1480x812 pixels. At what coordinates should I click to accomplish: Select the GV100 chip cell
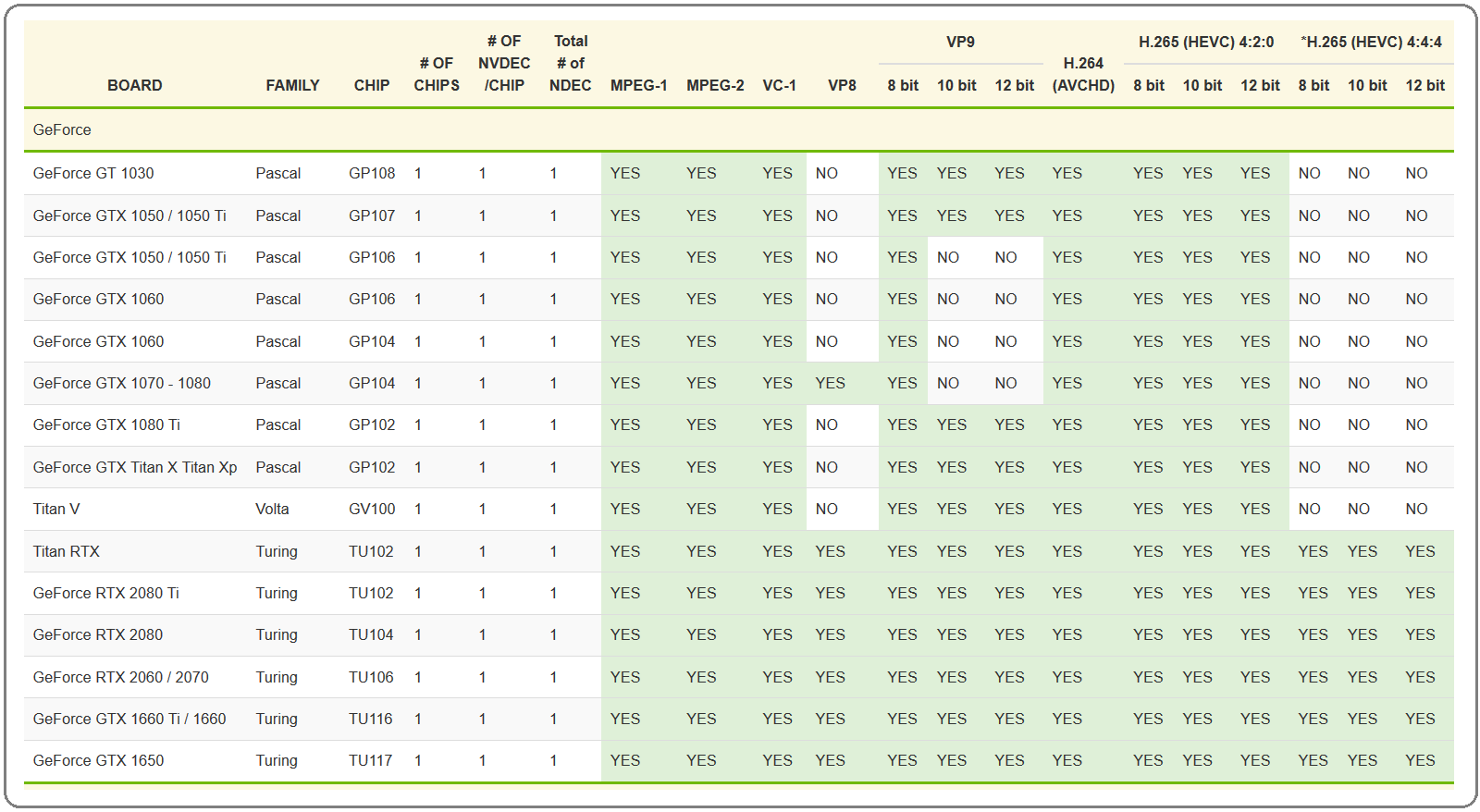372,509
